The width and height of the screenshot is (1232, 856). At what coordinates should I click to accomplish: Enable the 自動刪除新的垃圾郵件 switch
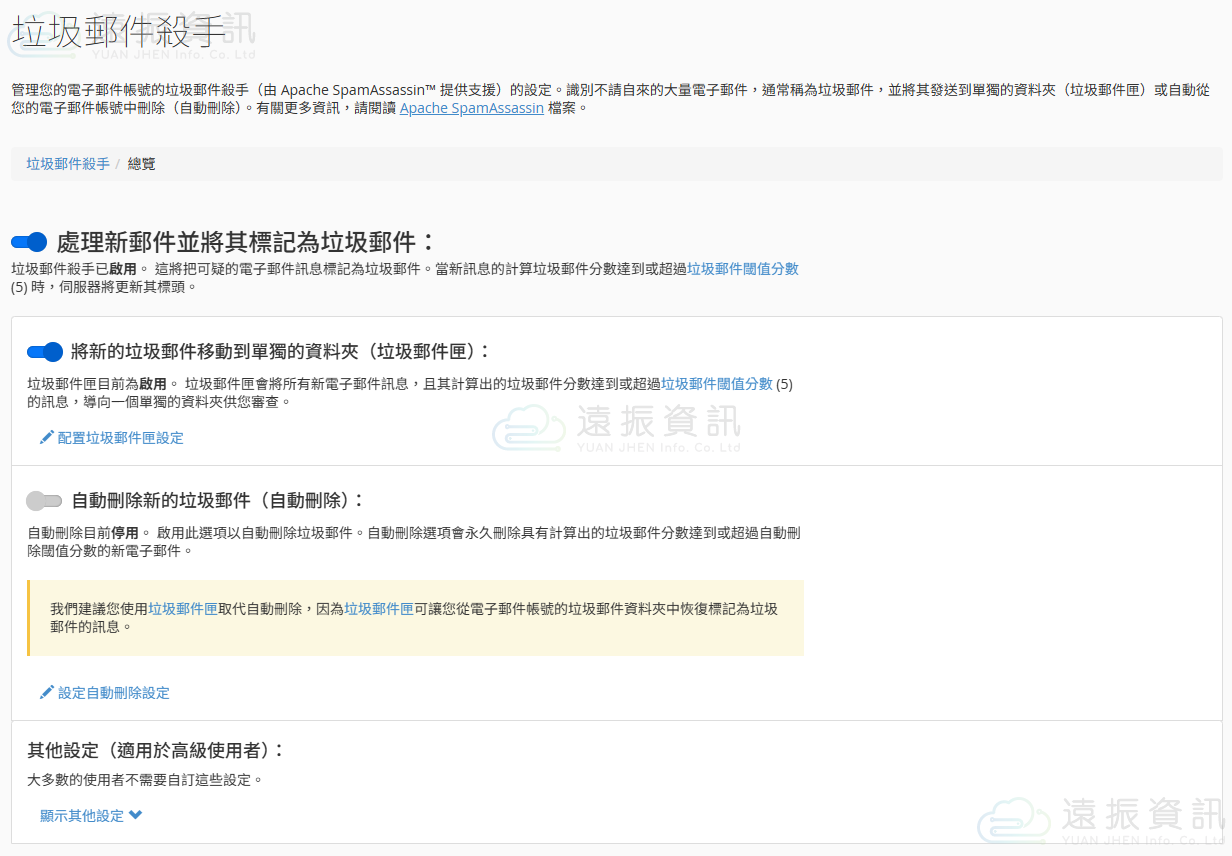click(x=45, y=501)
